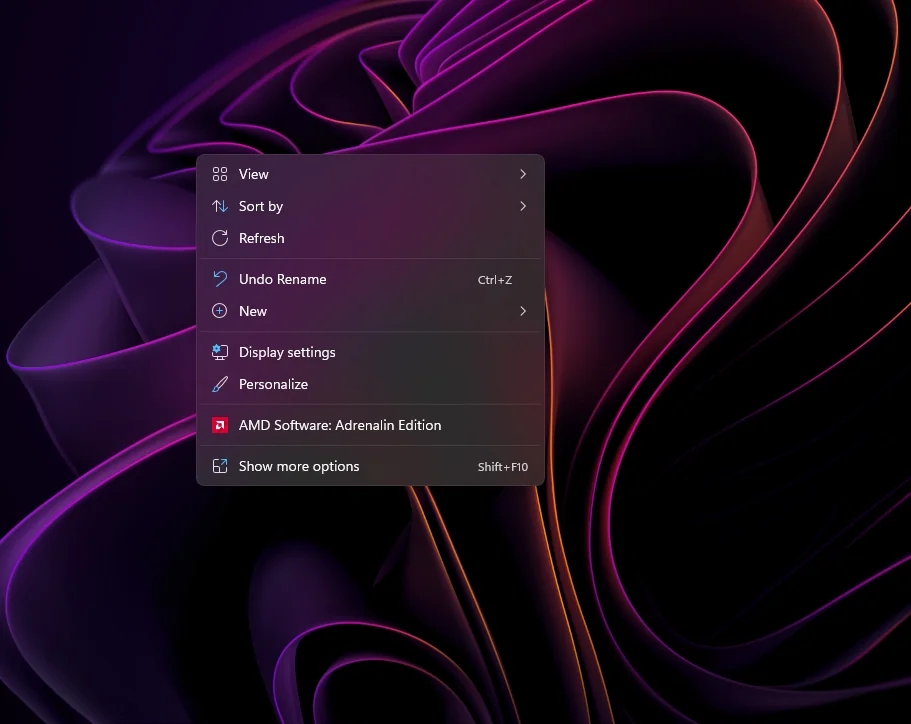Click the Ctrl+Z shortcut label

click(x=494, y=280)
